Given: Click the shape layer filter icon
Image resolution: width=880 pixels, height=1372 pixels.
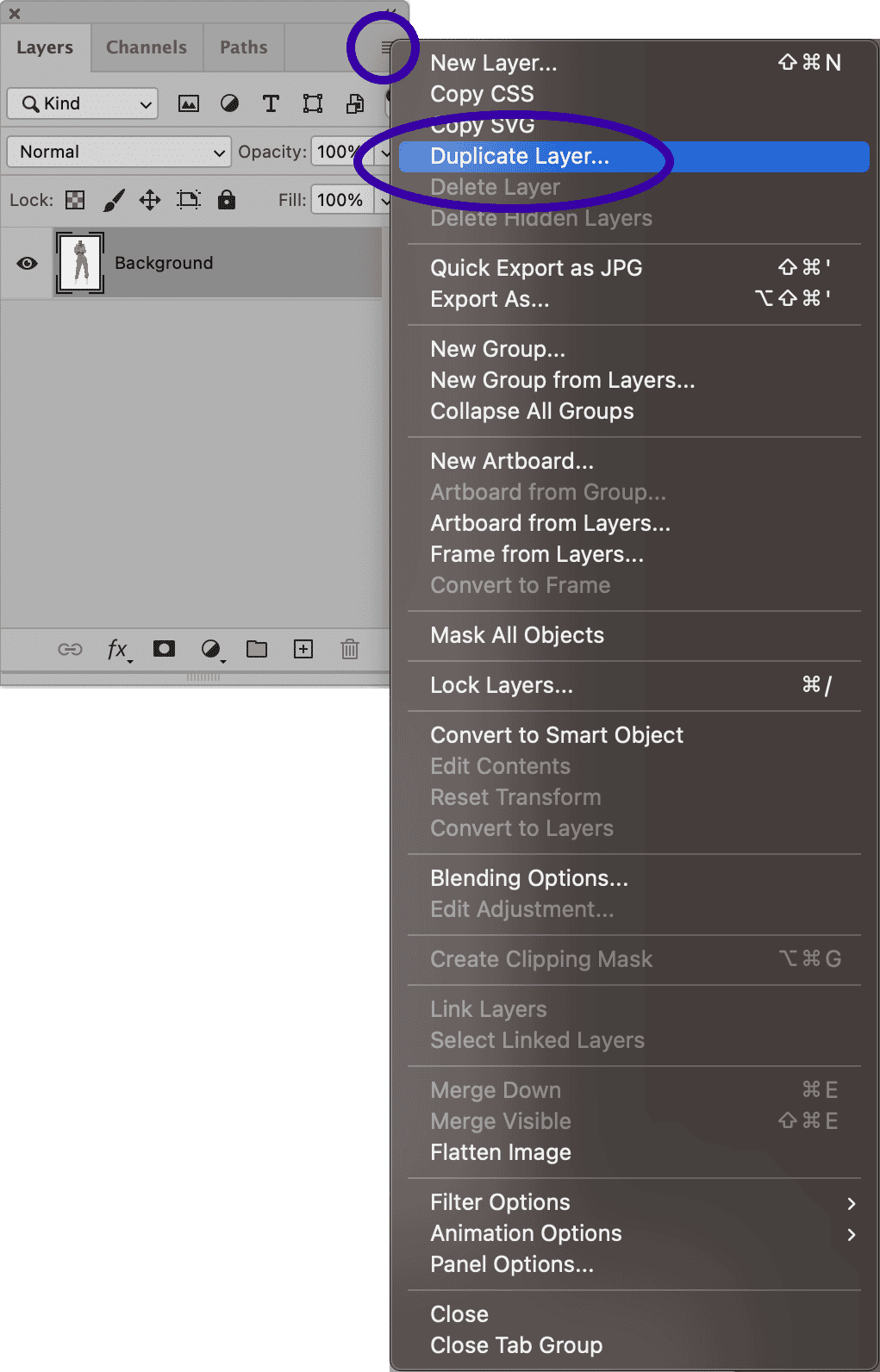Looking at the screenshot, I should click(x=313, y=104).
